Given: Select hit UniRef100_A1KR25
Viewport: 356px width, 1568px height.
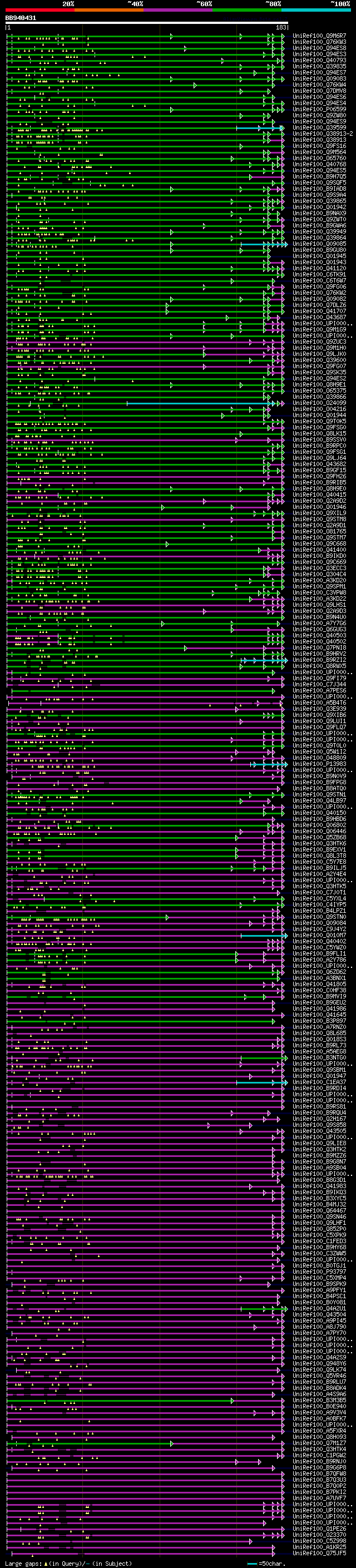Looking at the screenshot, I should click(319, 1547).
